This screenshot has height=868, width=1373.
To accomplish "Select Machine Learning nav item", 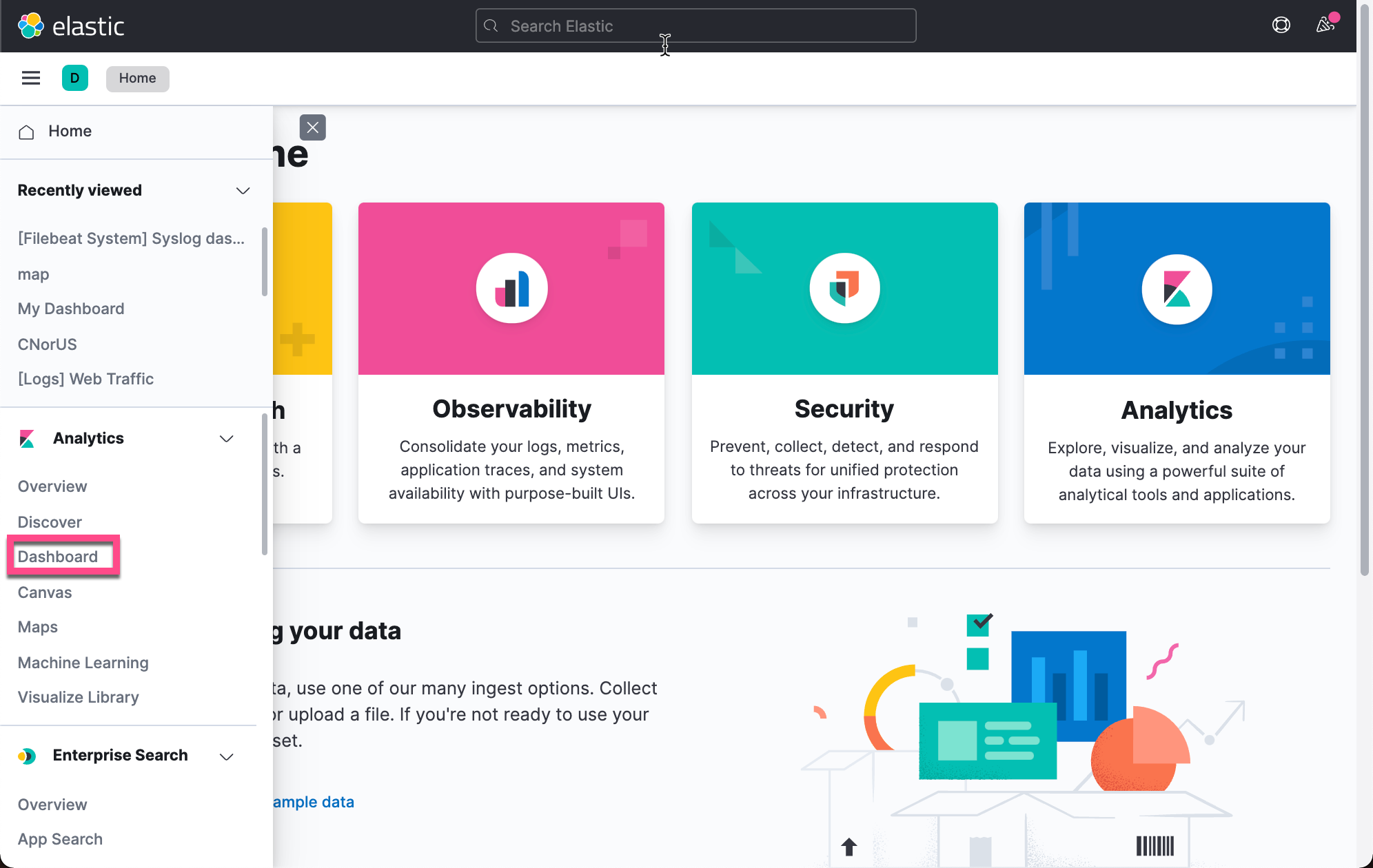I will (x=83, y=663).
